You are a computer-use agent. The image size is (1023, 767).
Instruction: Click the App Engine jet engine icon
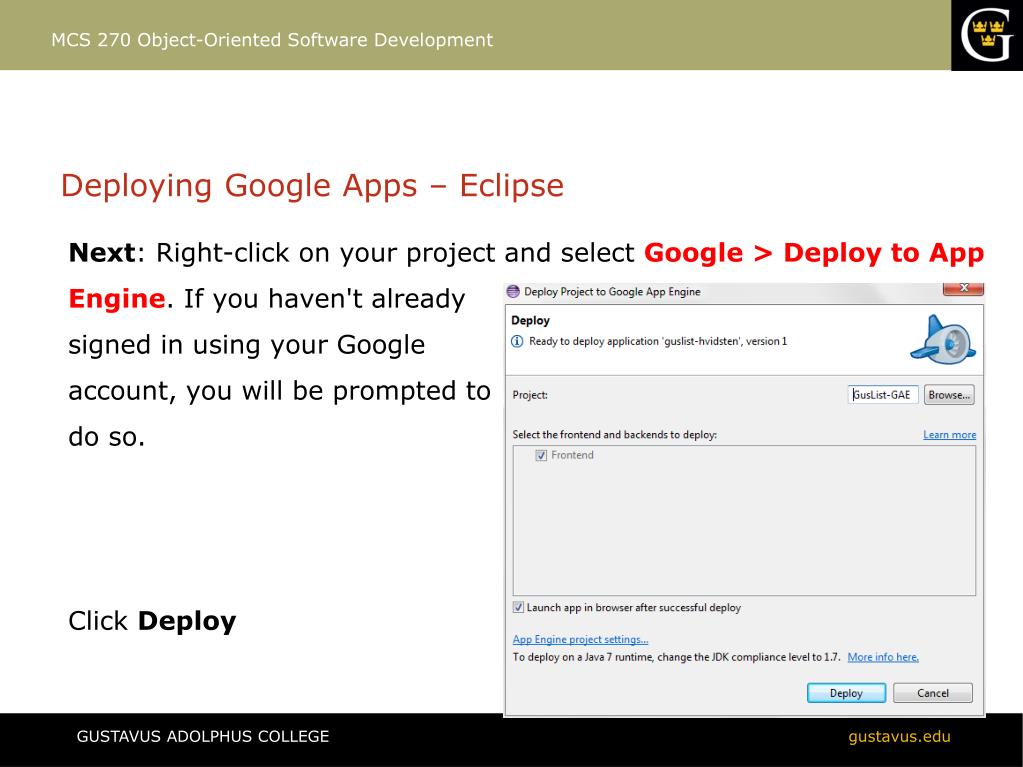click(942, 342)
